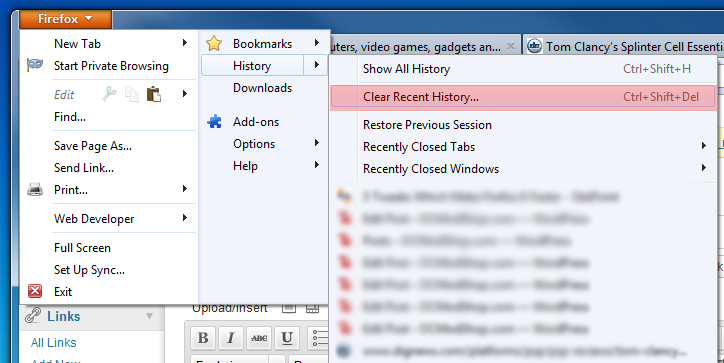This screenshot has width=724, height=363.
Task: Open the Links sidebar section
Action: click(x=64, y=316)
